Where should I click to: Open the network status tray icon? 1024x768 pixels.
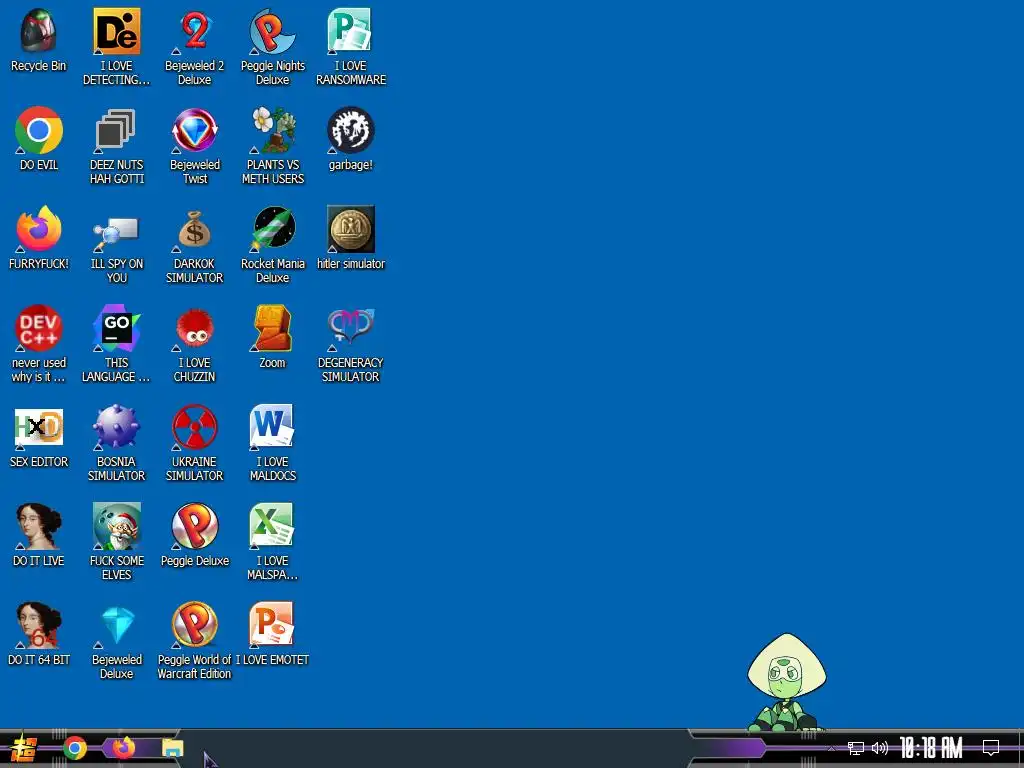pyautogui.click(x=856, y=748)
